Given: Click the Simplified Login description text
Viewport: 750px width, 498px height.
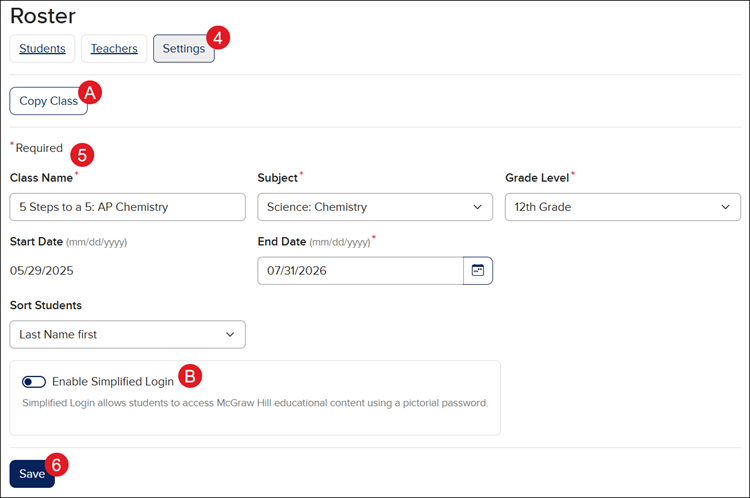Looking at the screenshot, I should pos(255,402).
